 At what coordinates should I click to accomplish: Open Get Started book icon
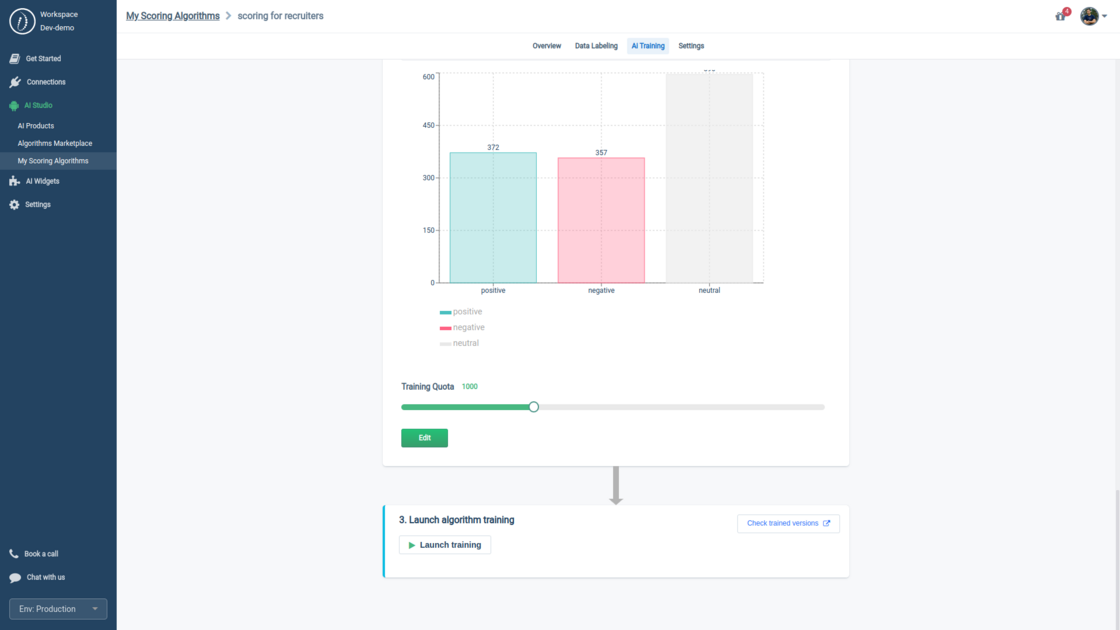click(x=14, y=59)
